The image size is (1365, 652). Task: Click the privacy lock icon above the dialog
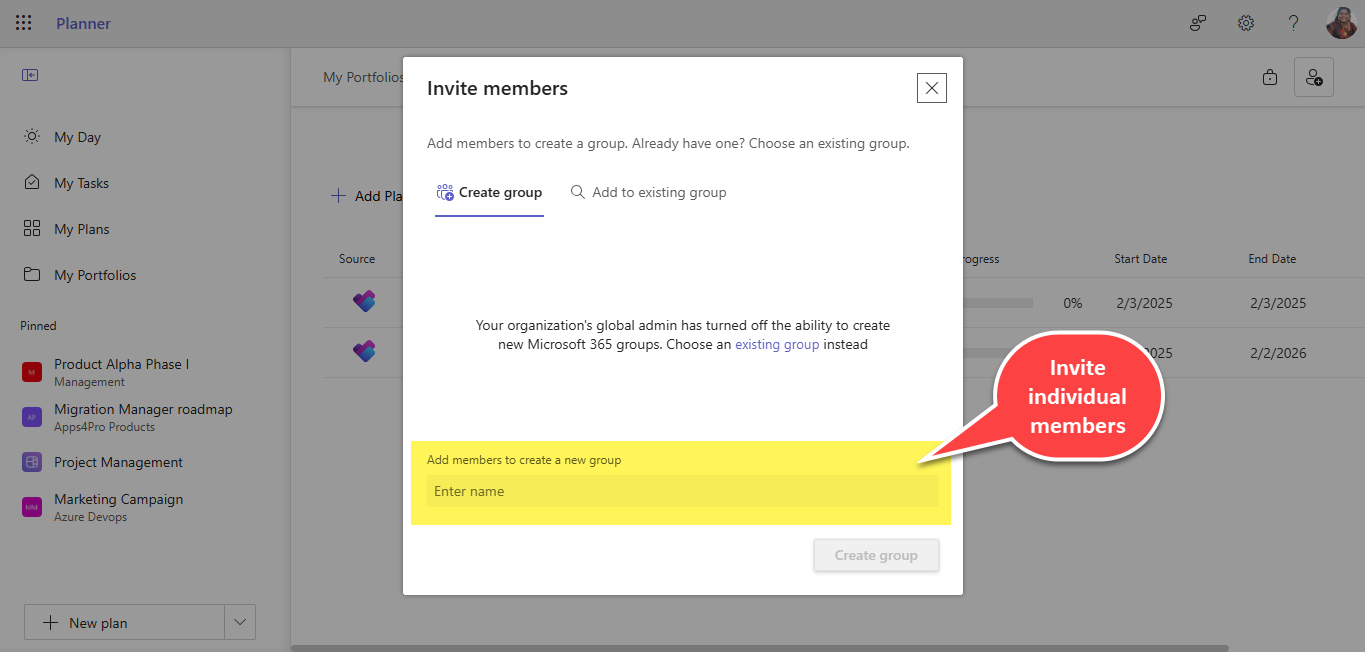click(1269, 76)
